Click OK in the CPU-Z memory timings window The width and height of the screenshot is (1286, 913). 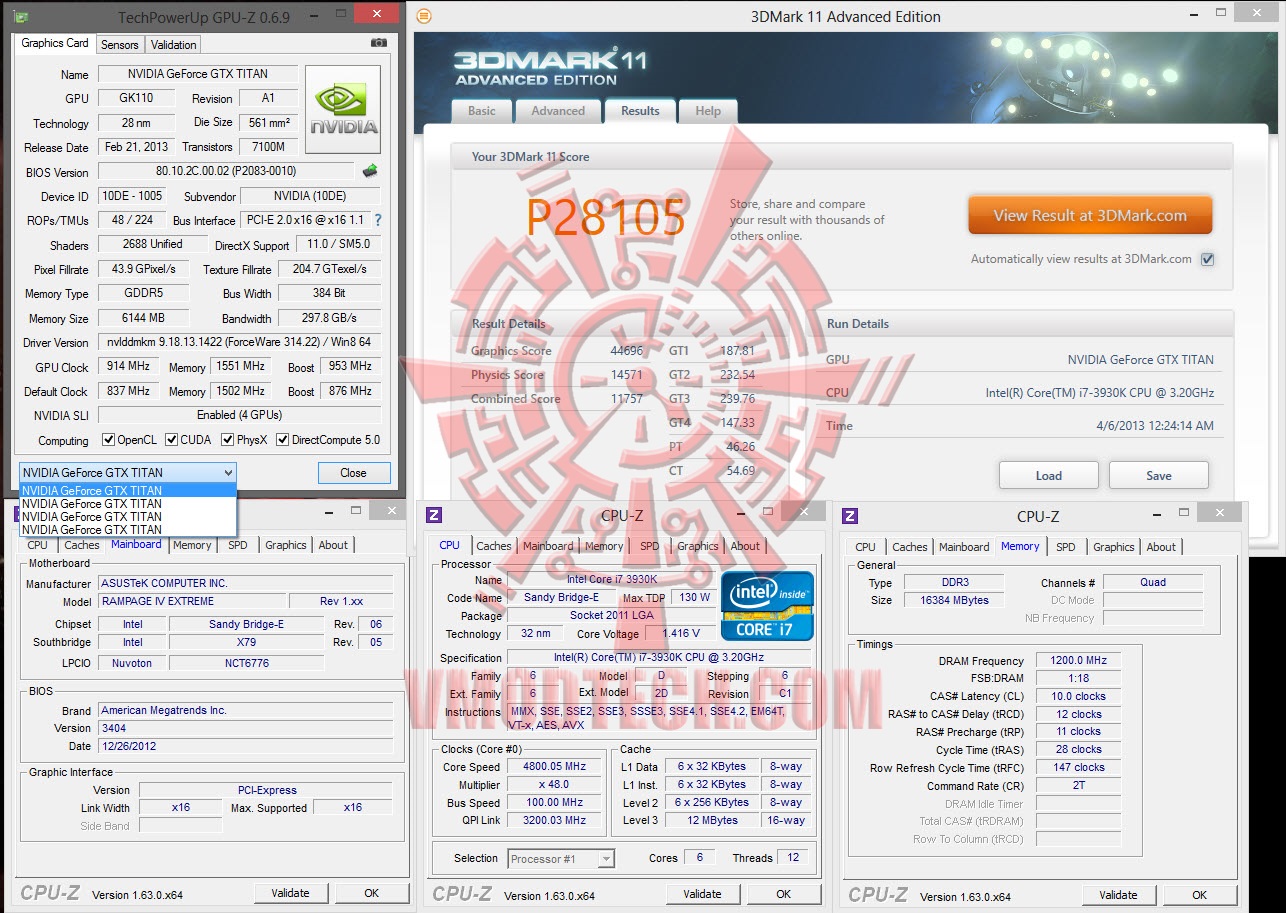coord(1200,895)
